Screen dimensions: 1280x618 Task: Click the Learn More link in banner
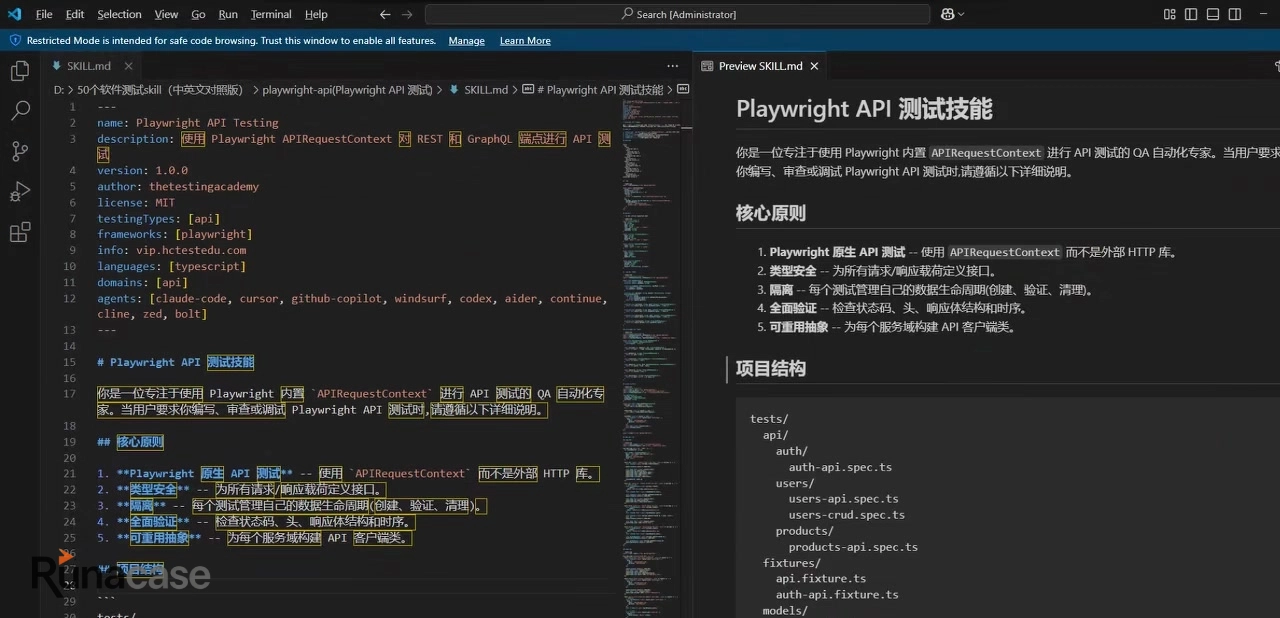pyautogui.click(x=525, y=41)
